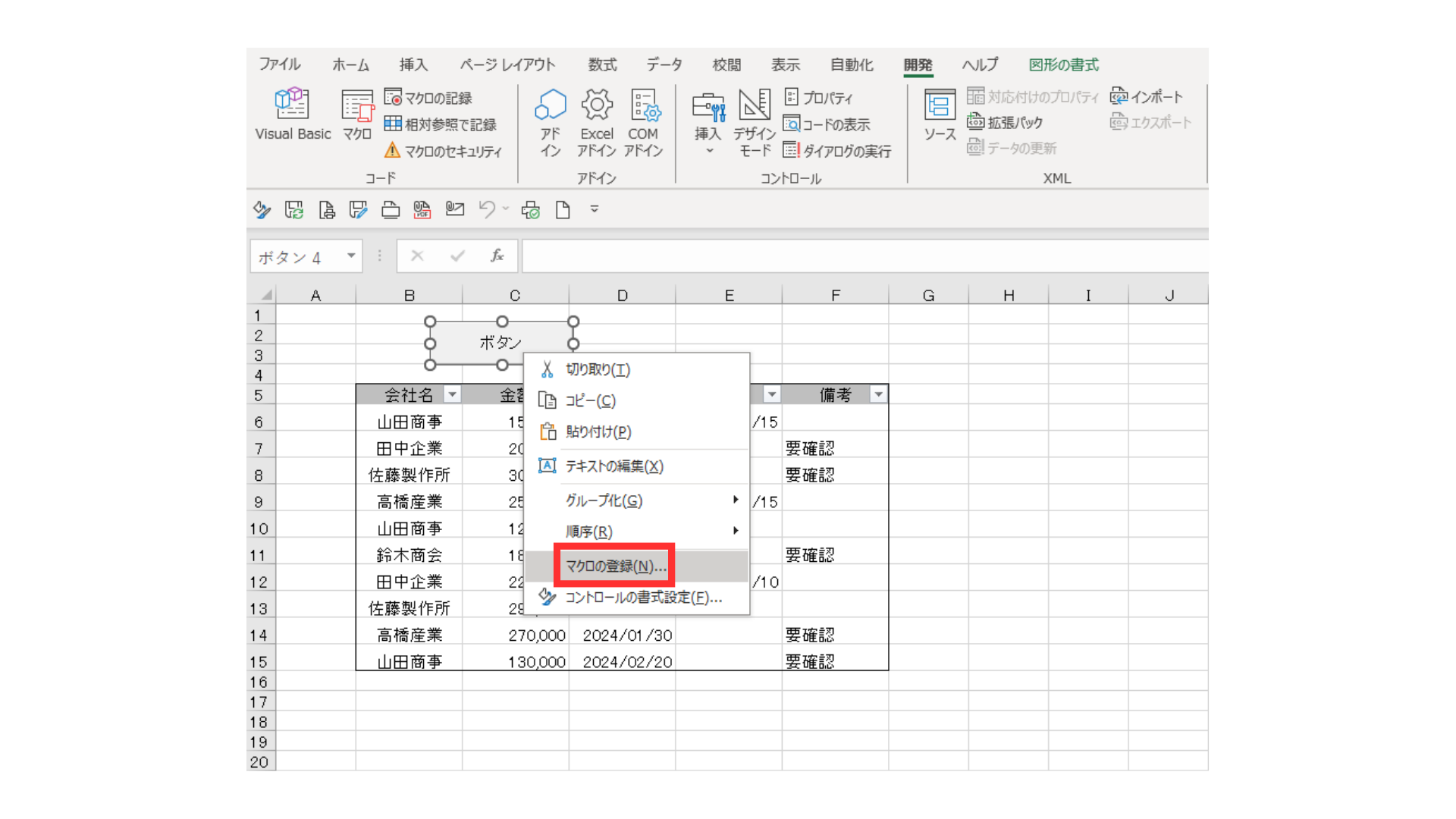This screenshot has height=819, width=1456.
Task: Click the new blank document icon
Action: [x=563, y=209]
